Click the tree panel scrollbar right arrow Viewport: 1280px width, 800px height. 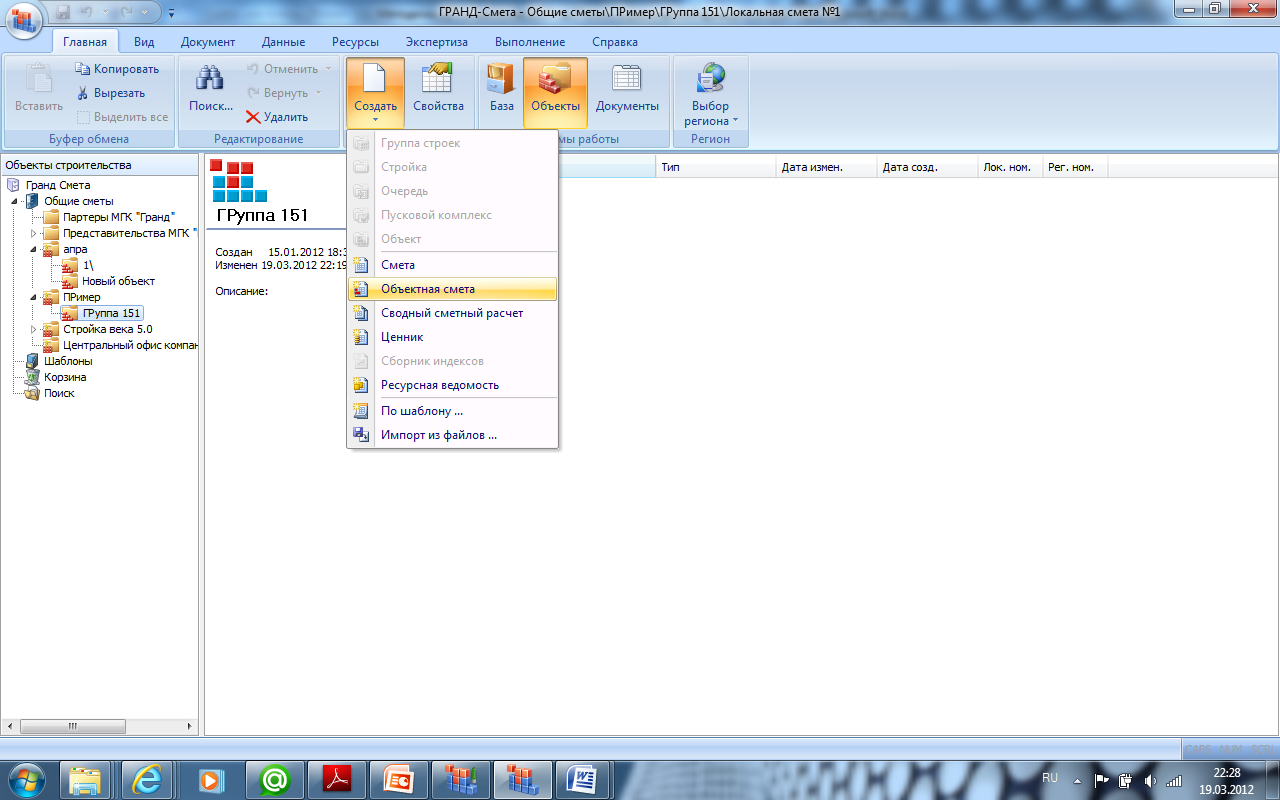[x=189, y=727]
